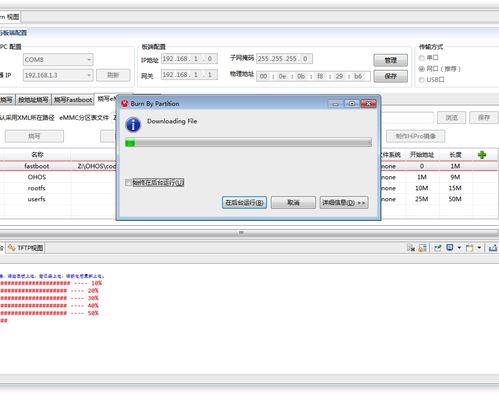The height and width of the screenshot is (394, 499).
Task: Click the 保存 button below 管理
Action: (391, 76)
